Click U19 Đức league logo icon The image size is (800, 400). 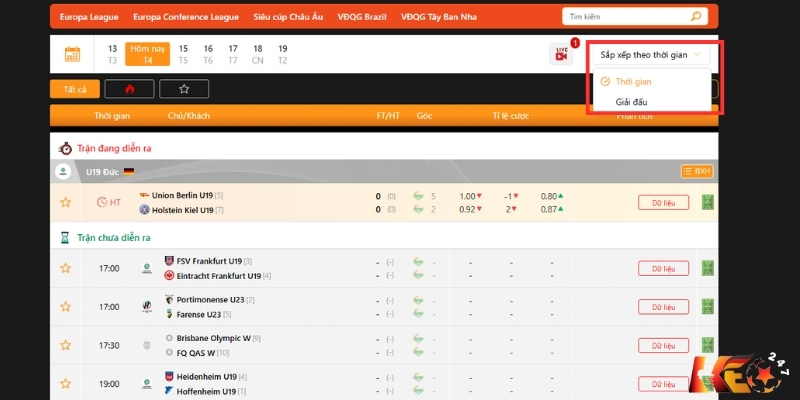(63, 171)
